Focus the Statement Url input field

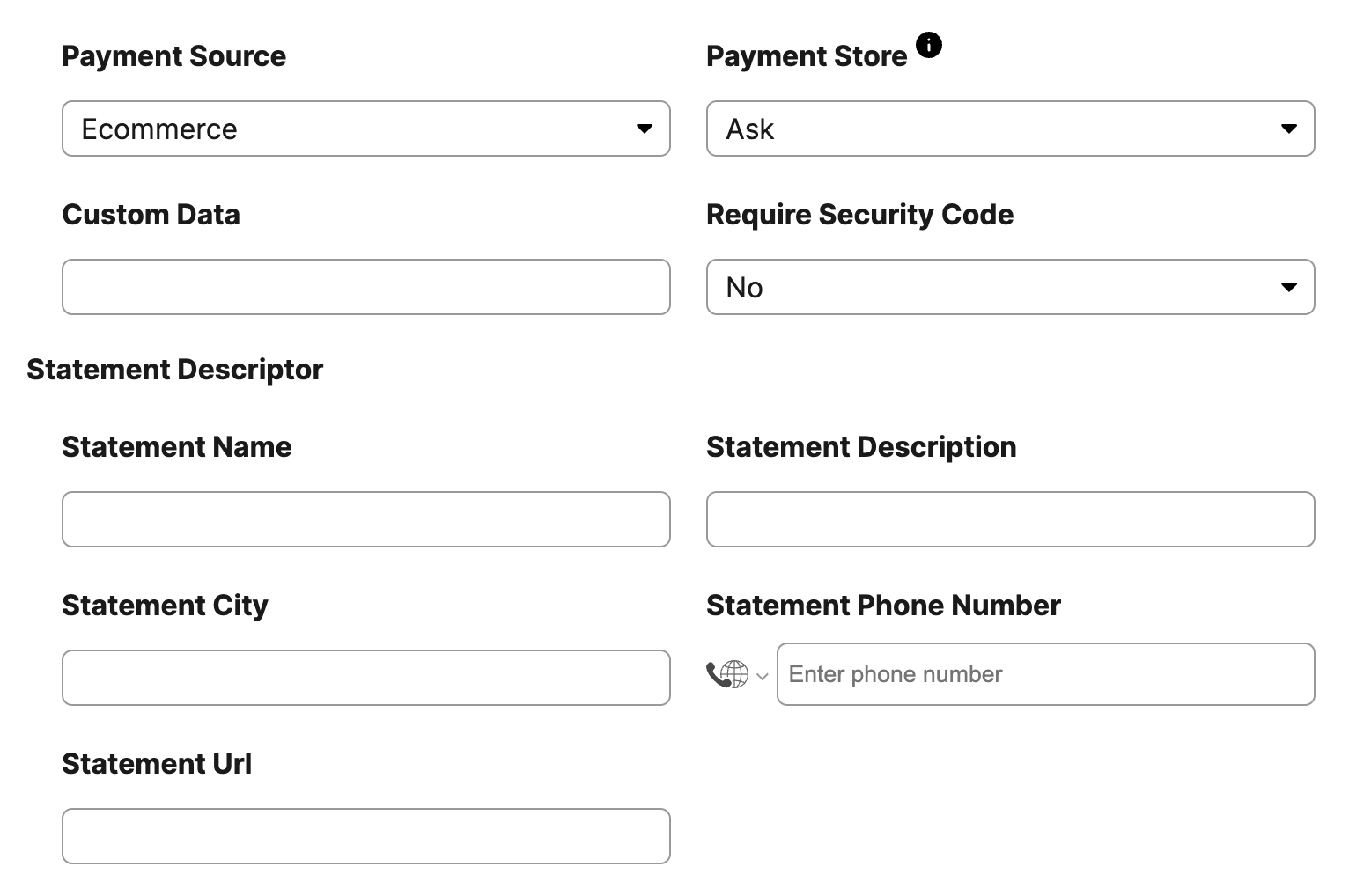366,836
